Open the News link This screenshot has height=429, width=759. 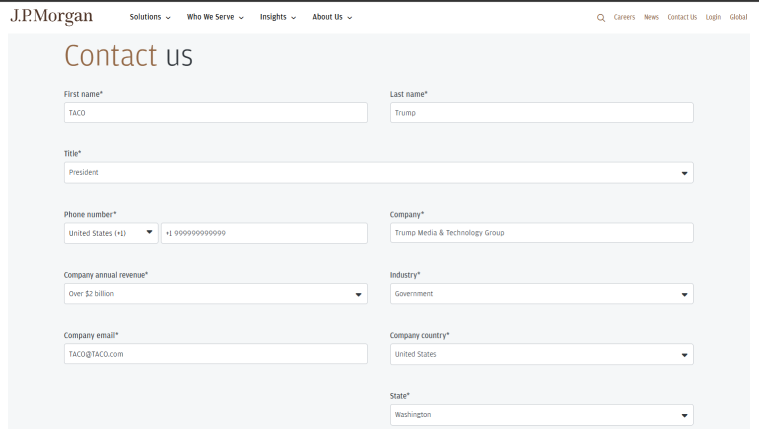(x=651, y=17)
